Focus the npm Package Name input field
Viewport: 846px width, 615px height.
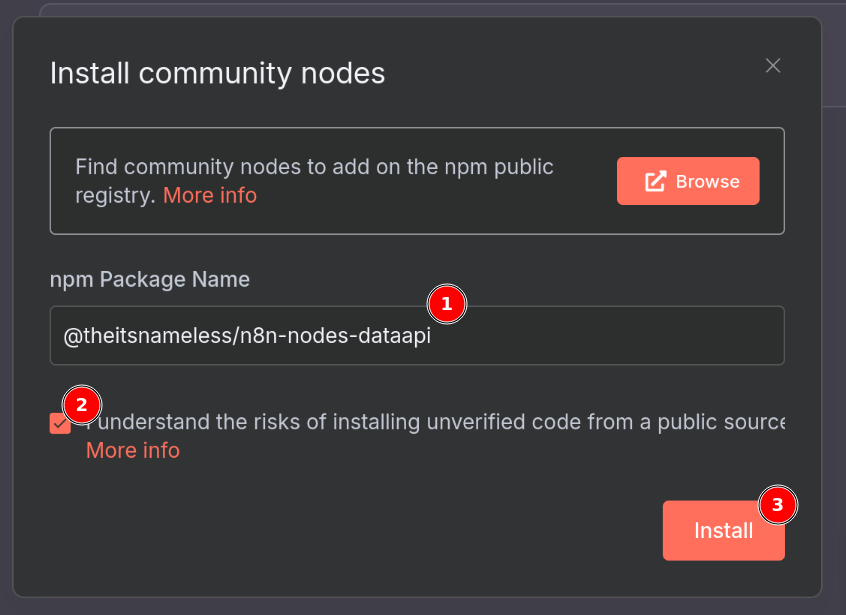[x=600, y=336]
